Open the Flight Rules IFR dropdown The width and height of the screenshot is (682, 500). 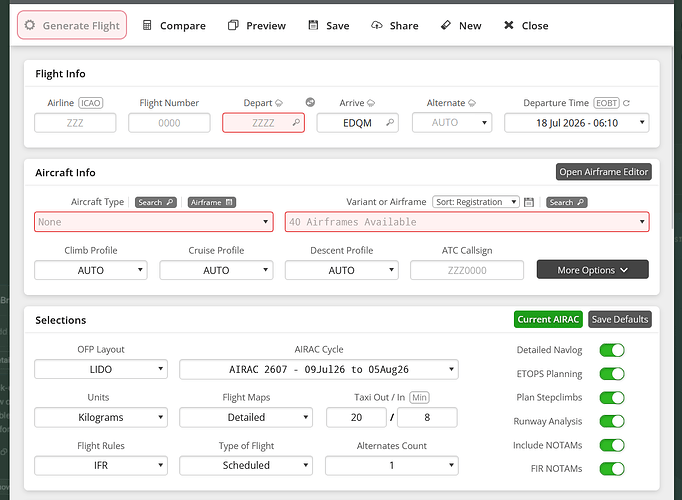pos(101,465)
